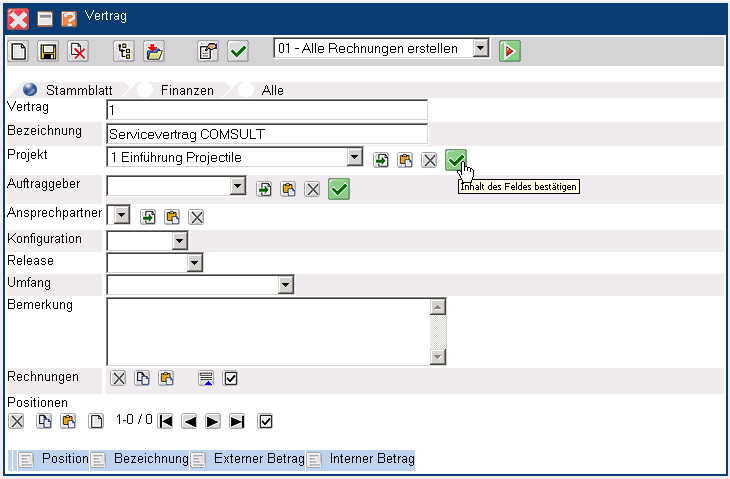
Task: Click the new document icon in toolbar
Action: 19,51
